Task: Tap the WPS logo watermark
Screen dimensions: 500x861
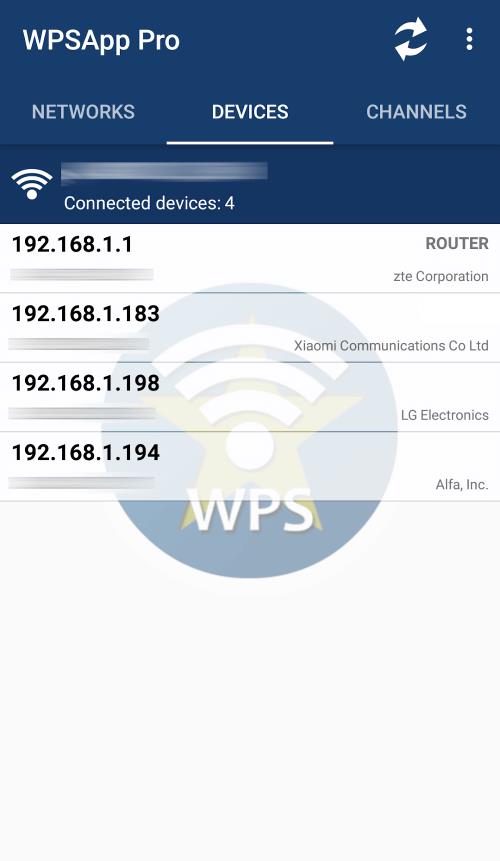Action: (x=250, y=431)
